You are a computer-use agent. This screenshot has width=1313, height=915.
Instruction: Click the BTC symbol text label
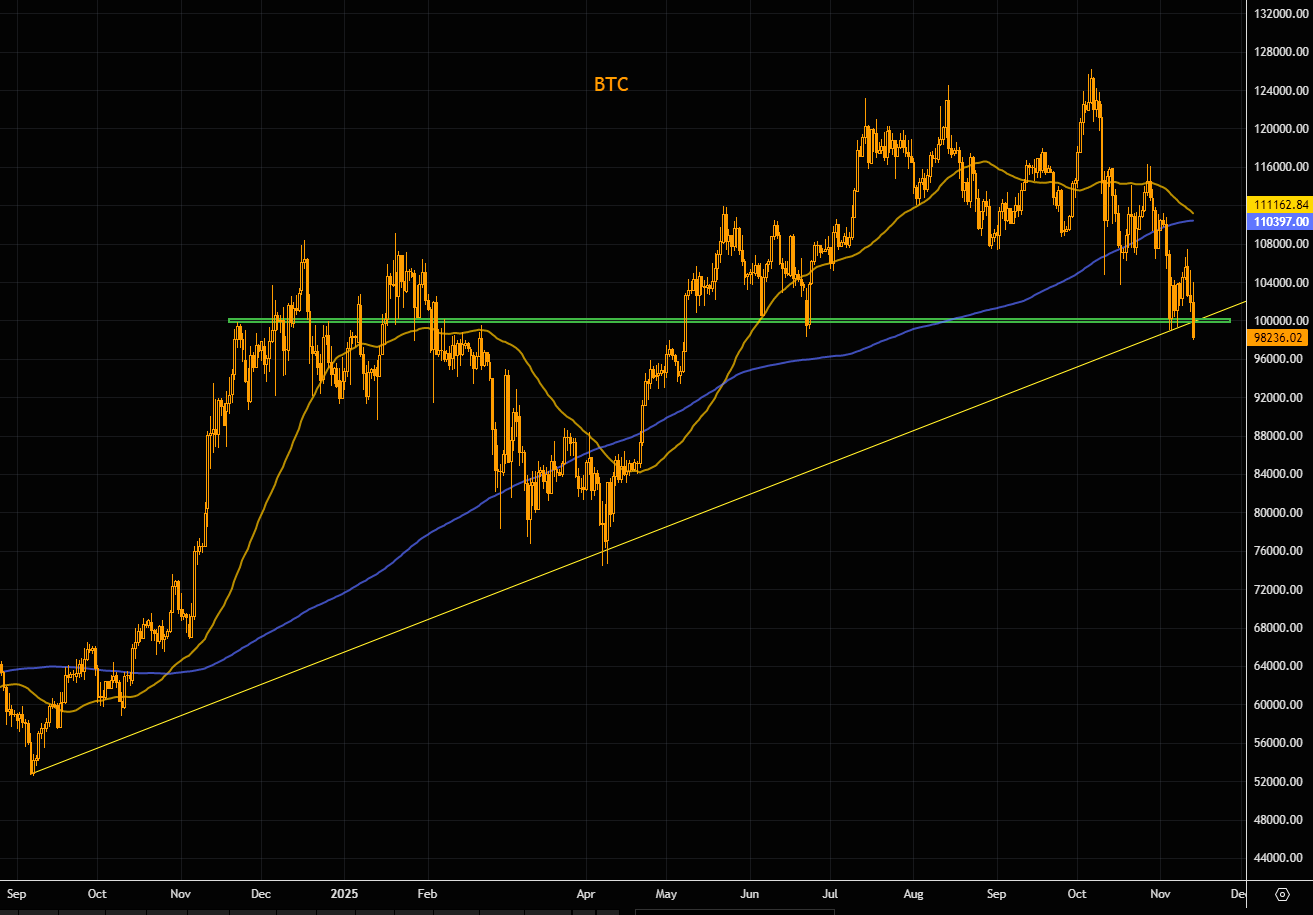[x=611, y=85]
